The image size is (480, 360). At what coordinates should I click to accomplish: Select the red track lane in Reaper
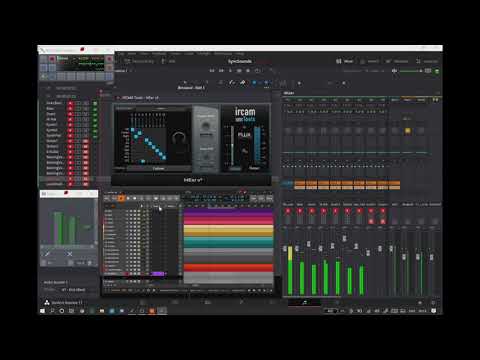pyautogui.click(x=228, y=267)
